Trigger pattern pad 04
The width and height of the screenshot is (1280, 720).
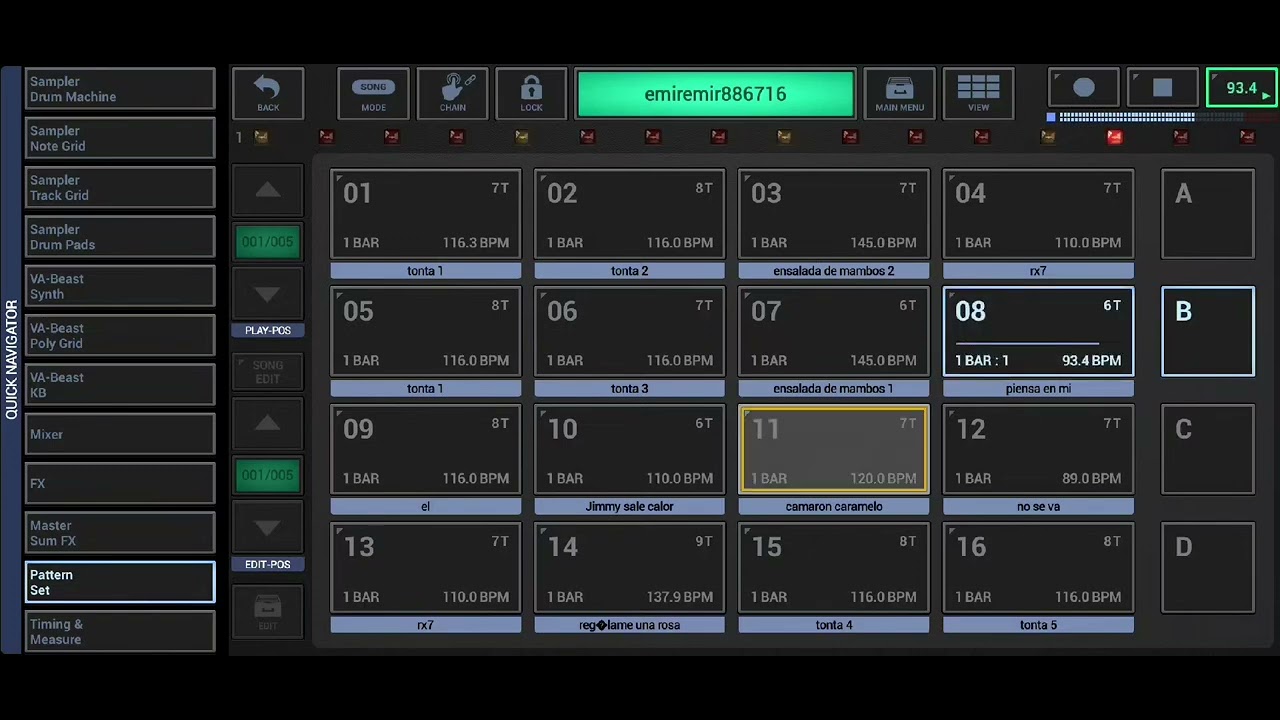(1038, 214)
